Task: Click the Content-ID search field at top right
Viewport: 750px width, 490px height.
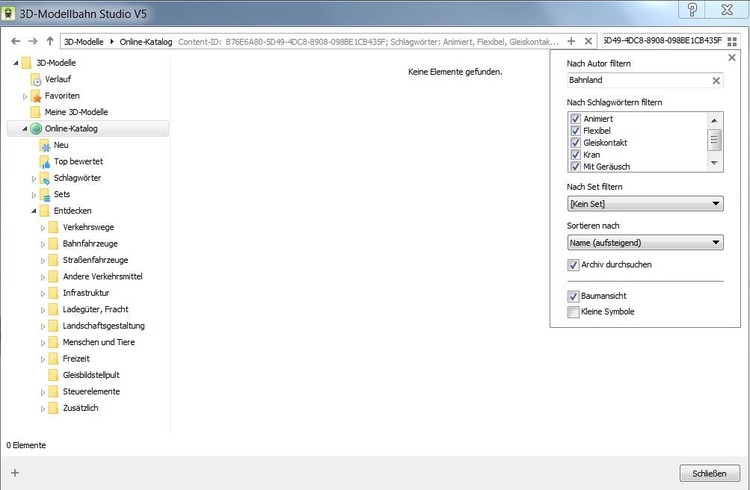Action: (662, 41)
